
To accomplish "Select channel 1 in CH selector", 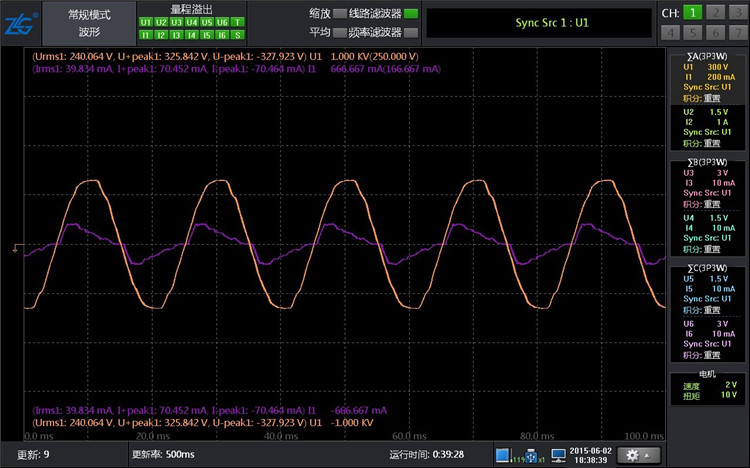I will pyautogui.click(x=692, y=12).
